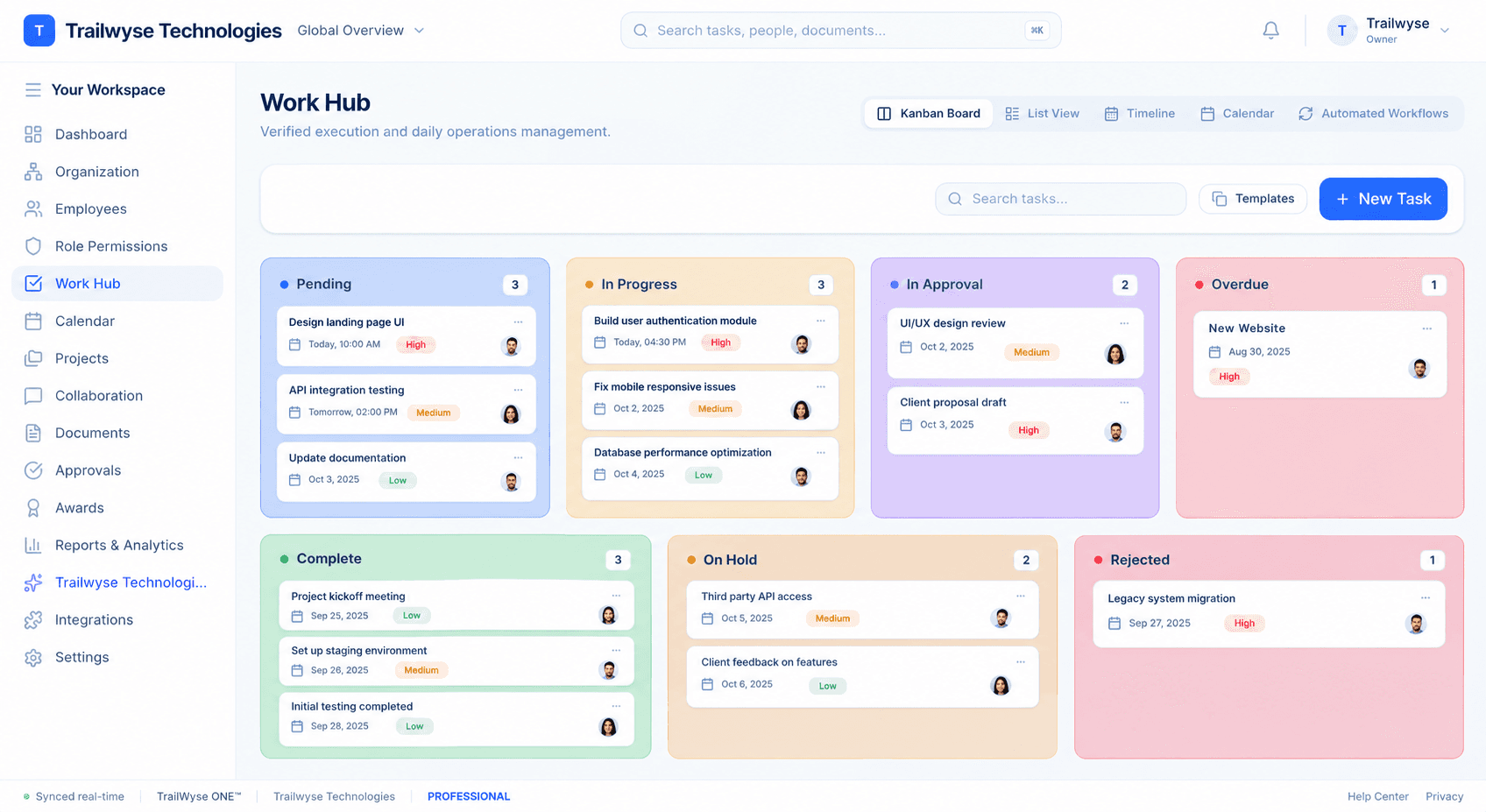Open Approvals in the sidebar
Screen dimensions: 1486x812
[117, 470]
